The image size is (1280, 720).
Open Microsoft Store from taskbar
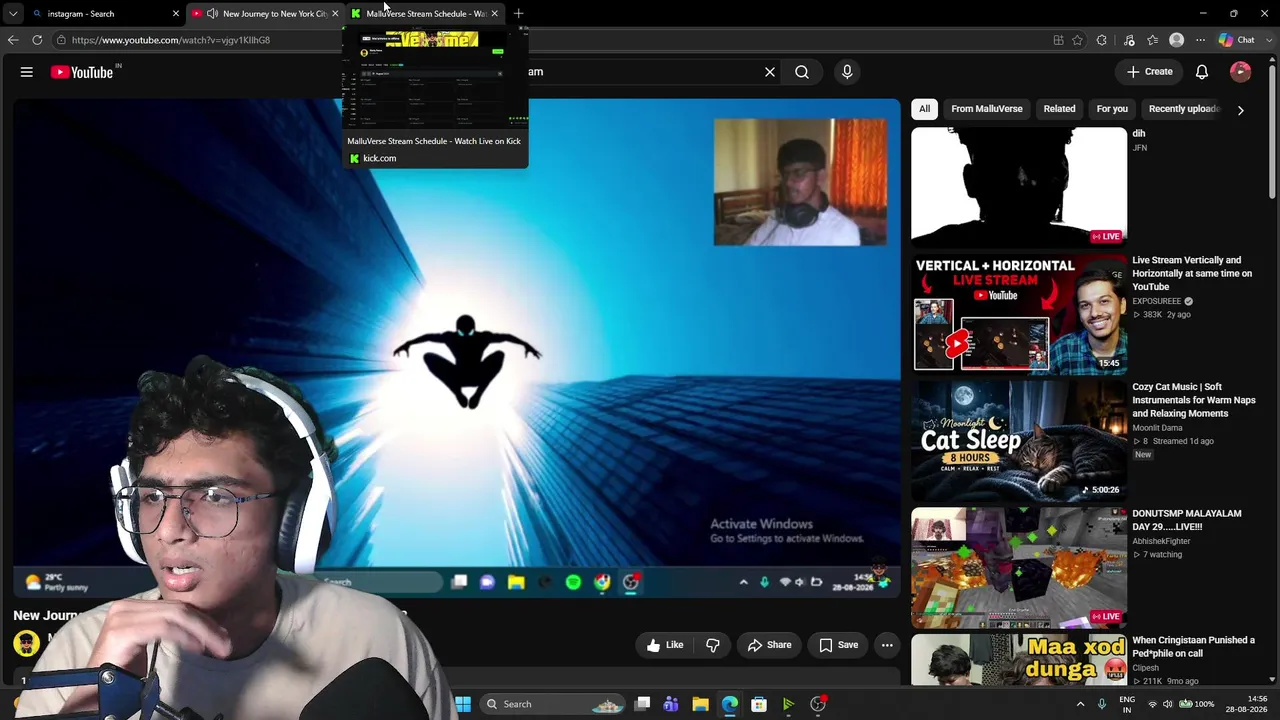click(x=759, y=704)
